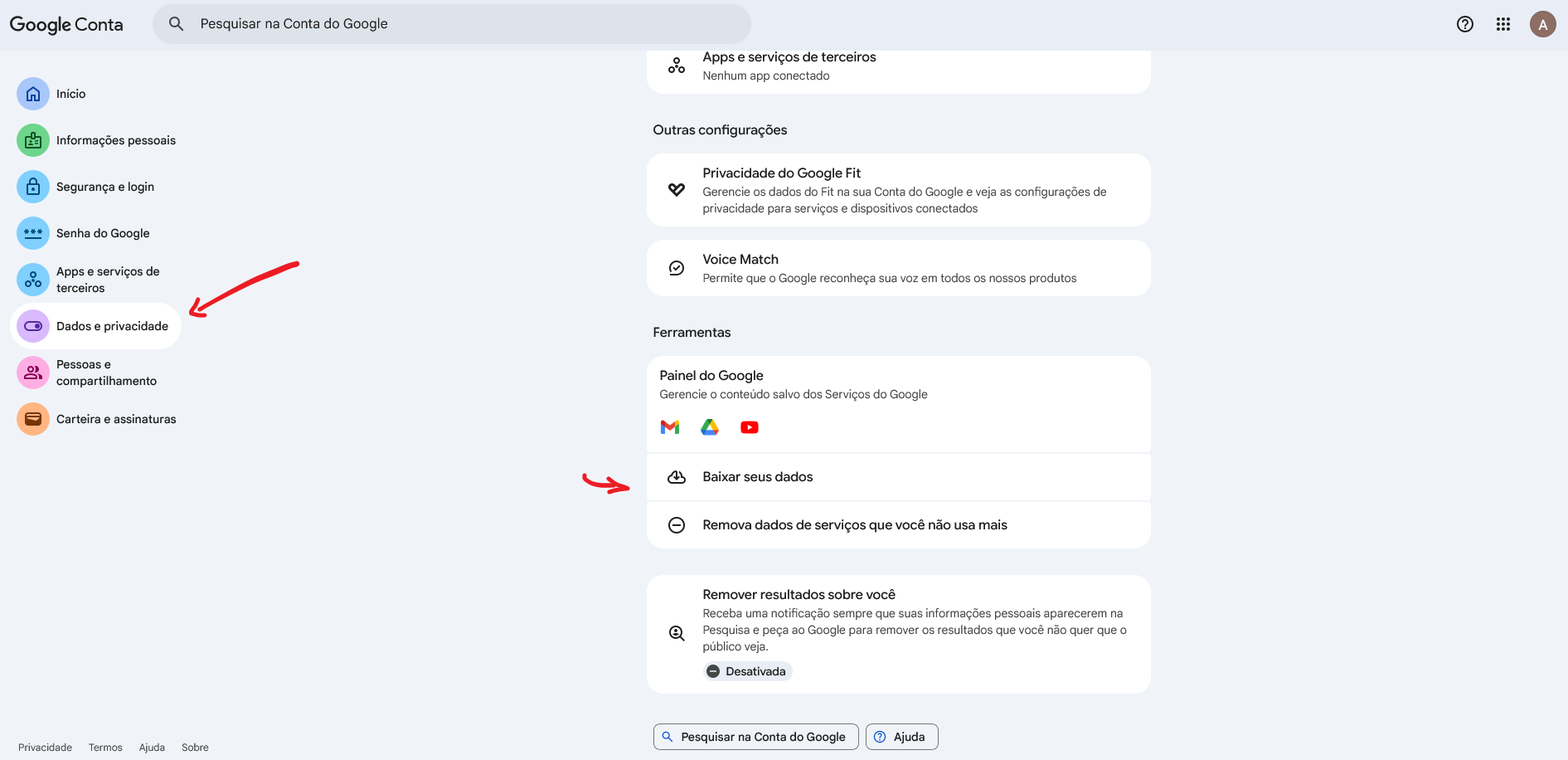Click the Outras configurações heading
The width and height of the screenshot is (1568, 760).
pos(720,130)
